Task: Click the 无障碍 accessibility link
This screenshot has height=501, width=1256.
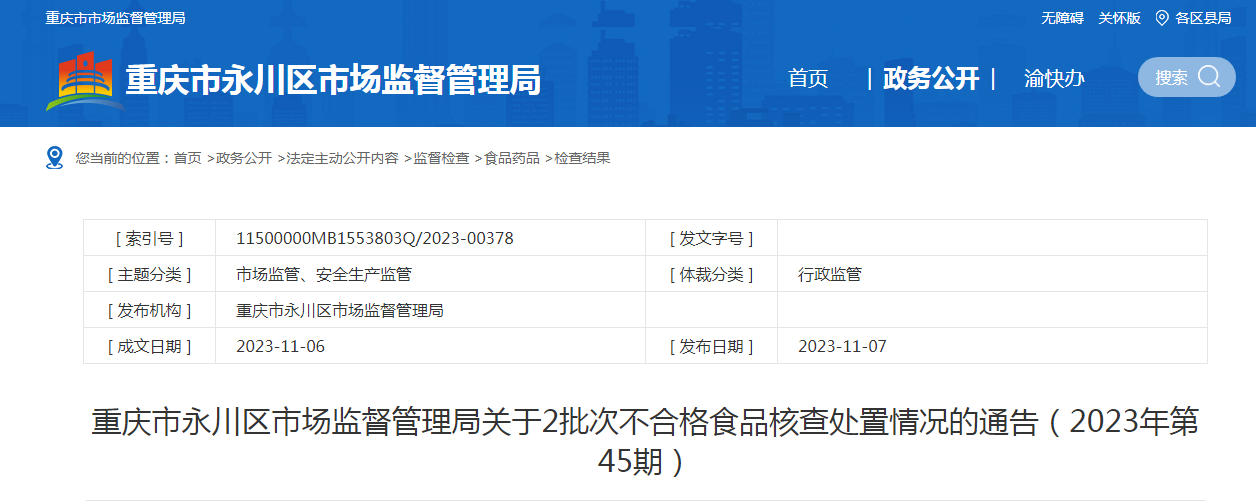Action: (x=1062, y=18)
